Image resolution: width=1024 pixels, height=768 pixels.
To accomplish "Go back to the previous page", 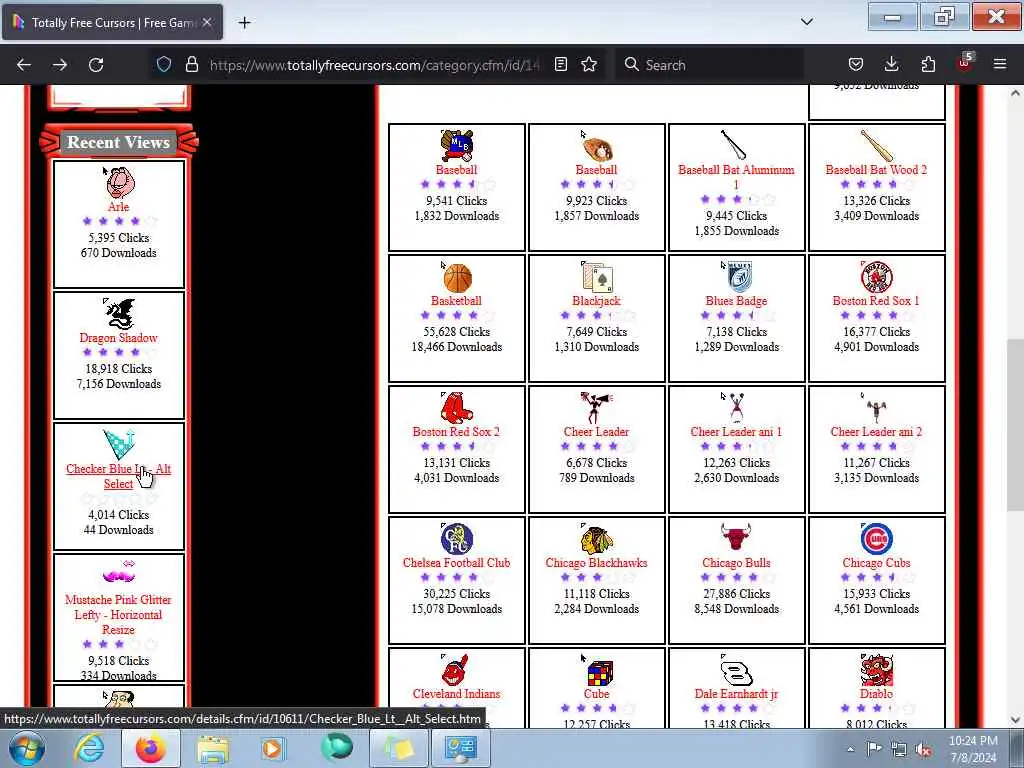I will (x=24, y=65).
